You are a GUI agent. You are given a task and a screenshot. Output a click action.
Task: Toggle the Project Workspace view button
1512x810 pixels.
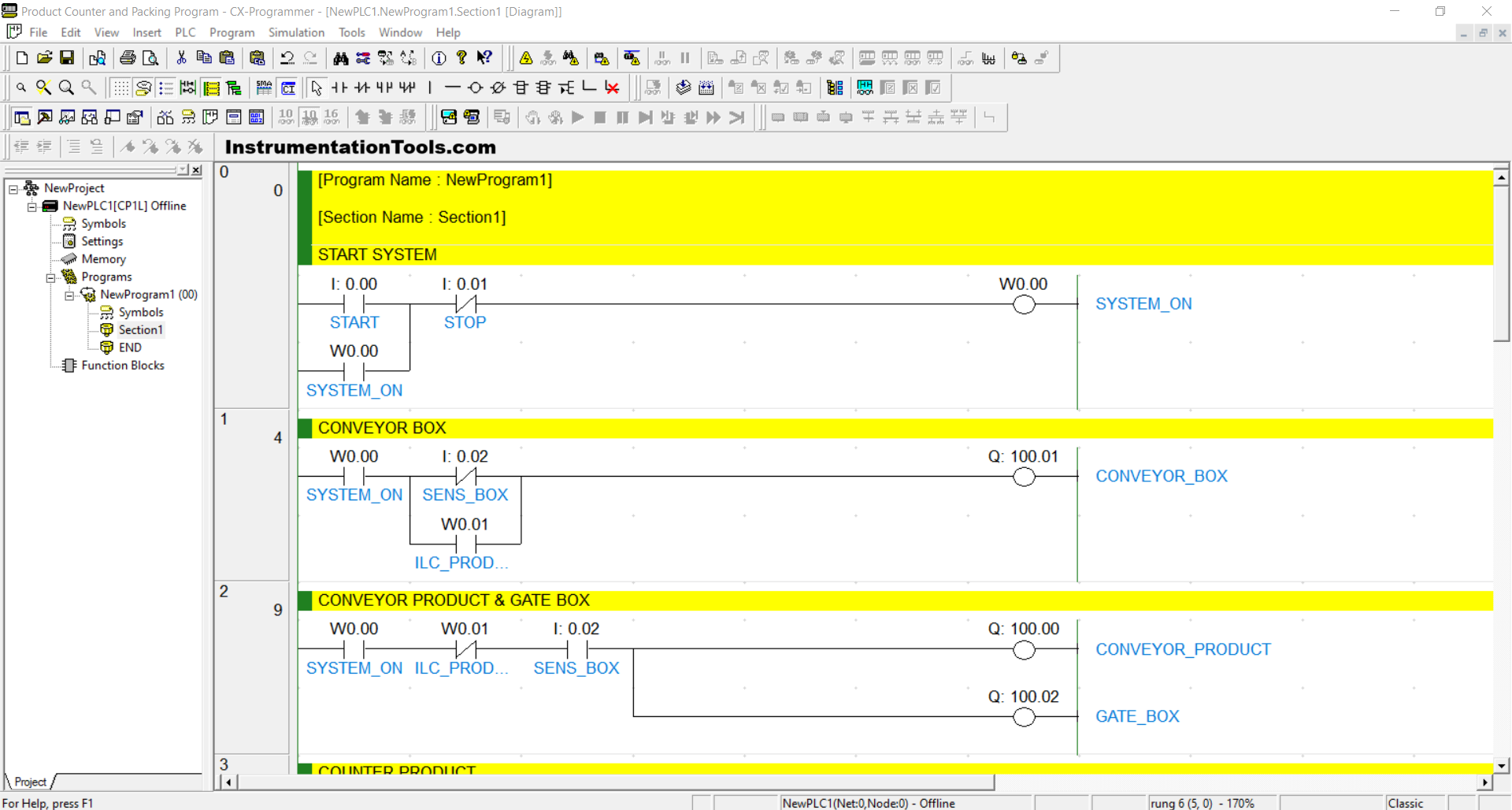tap(22, 117)
